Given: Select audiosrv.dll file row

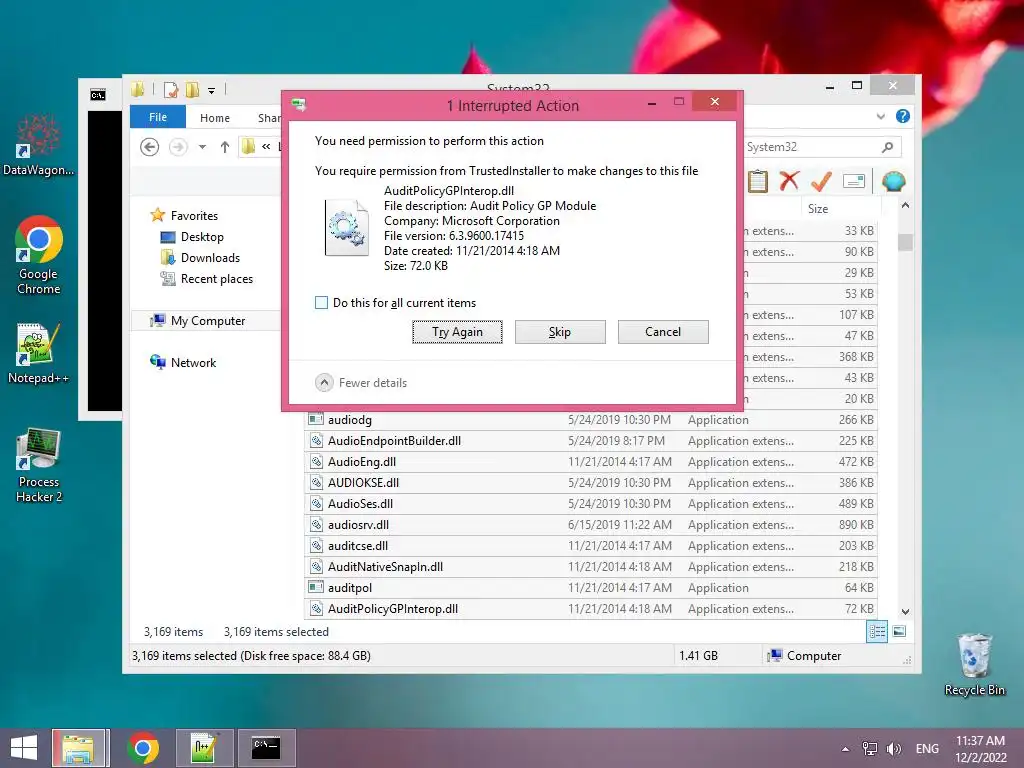Looking at the screenshot, I should (x=591, y=524).
